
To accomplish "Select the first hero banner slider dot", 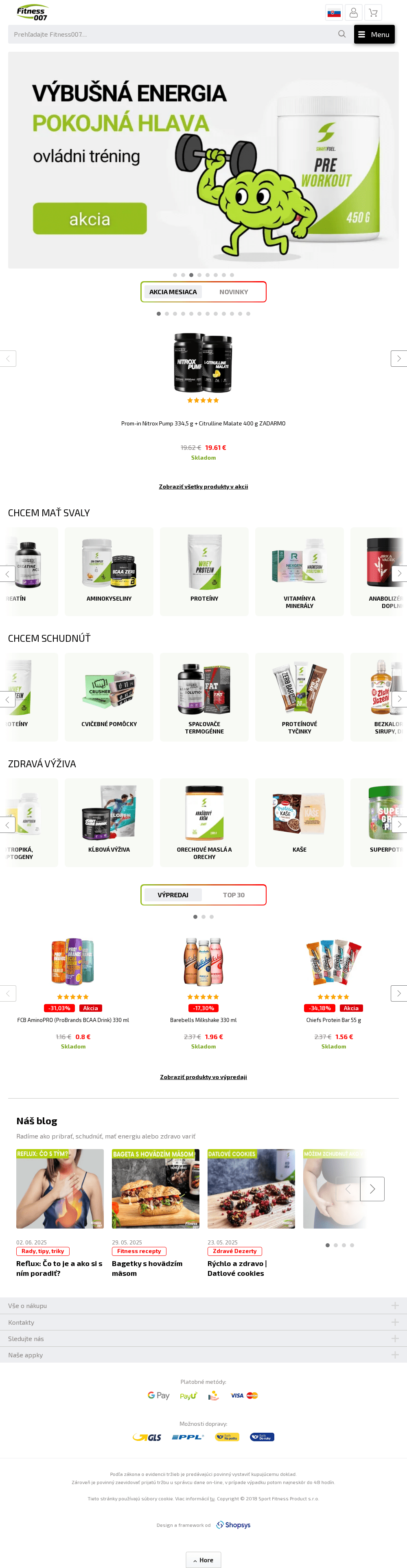I will click(x=175, y=275).
